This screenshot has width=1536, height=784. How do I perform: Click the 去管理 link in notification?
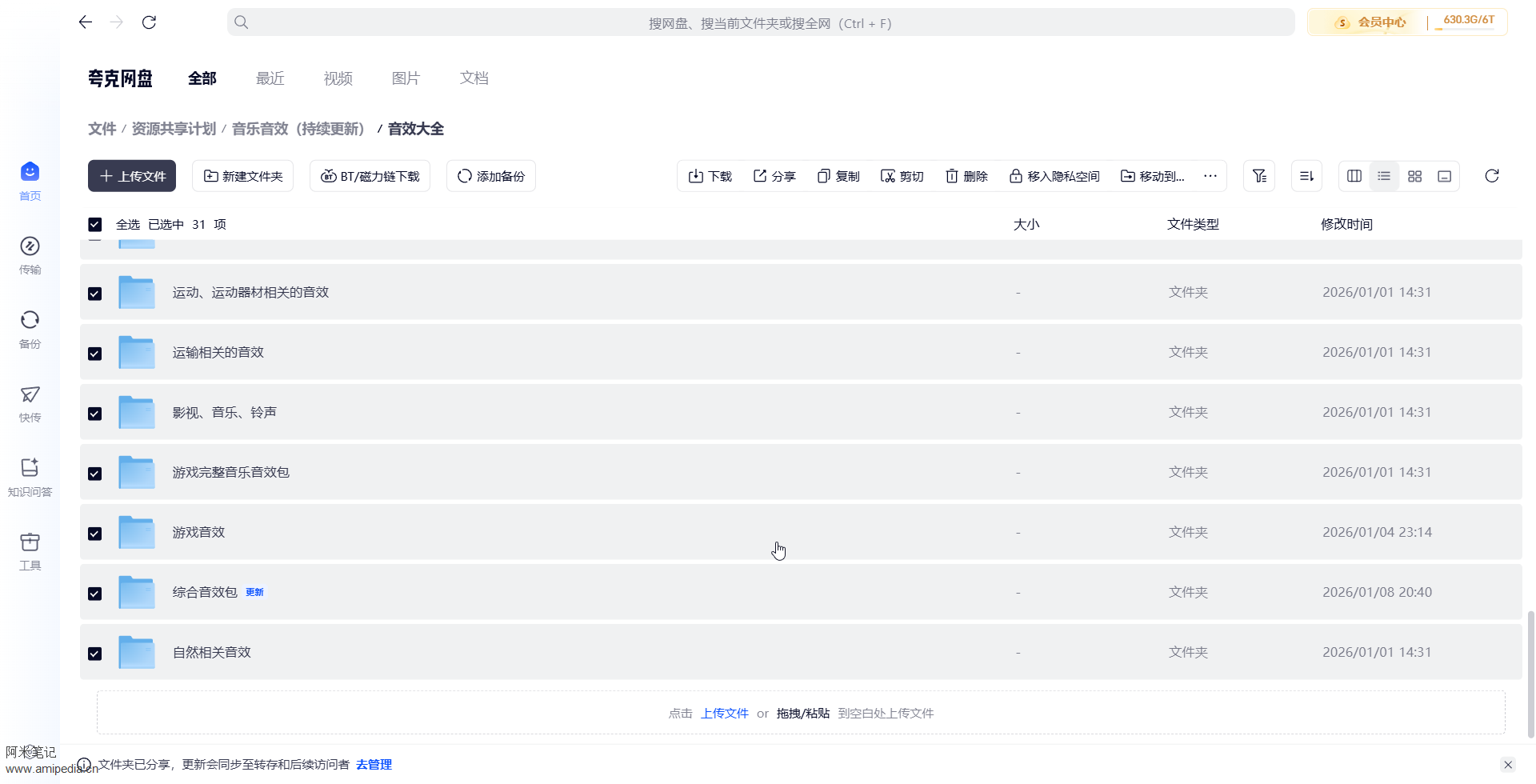(374, 765)
